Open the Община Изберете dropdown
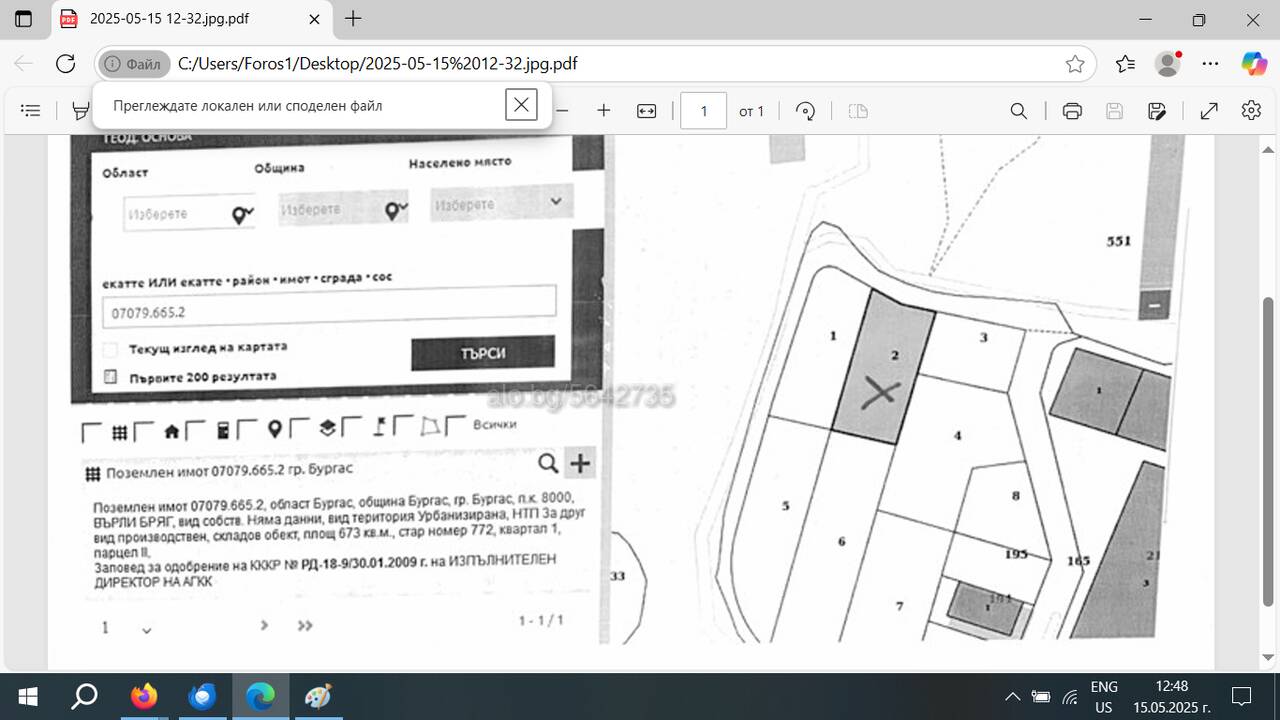1280x720 pixels. (x=344, y=209)
